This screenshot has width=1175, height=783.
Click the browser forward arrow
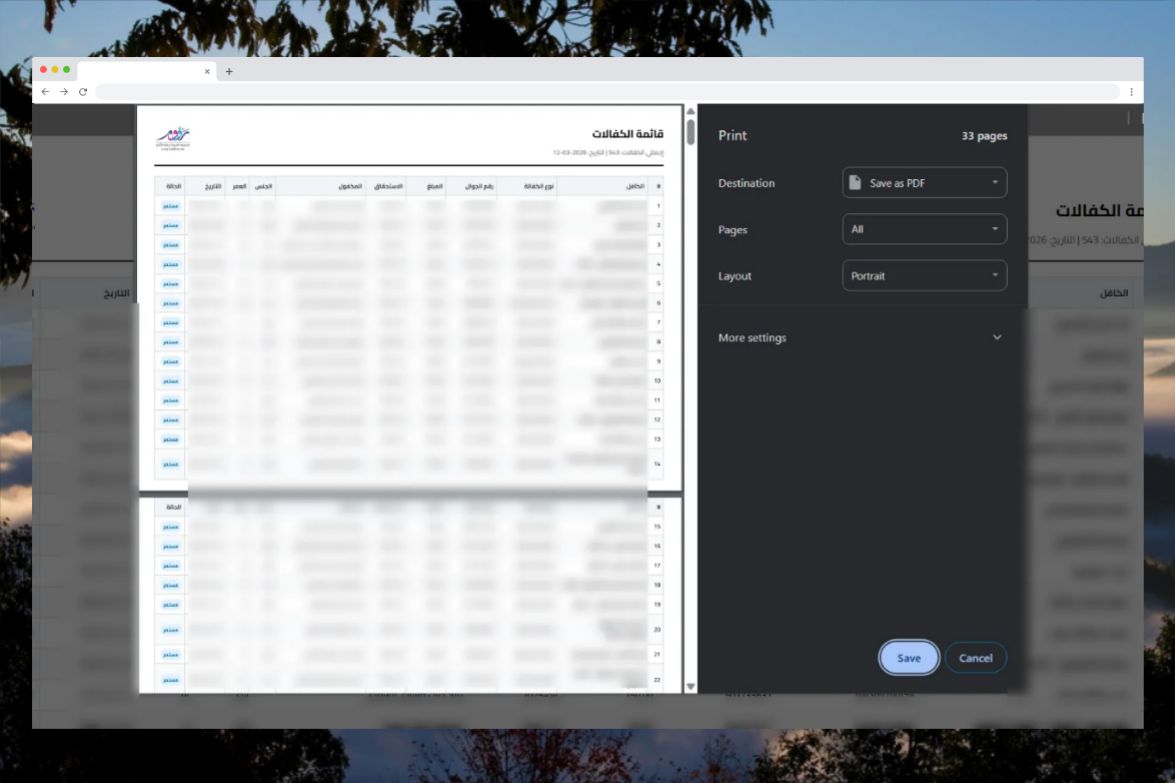tap(64, 91)
